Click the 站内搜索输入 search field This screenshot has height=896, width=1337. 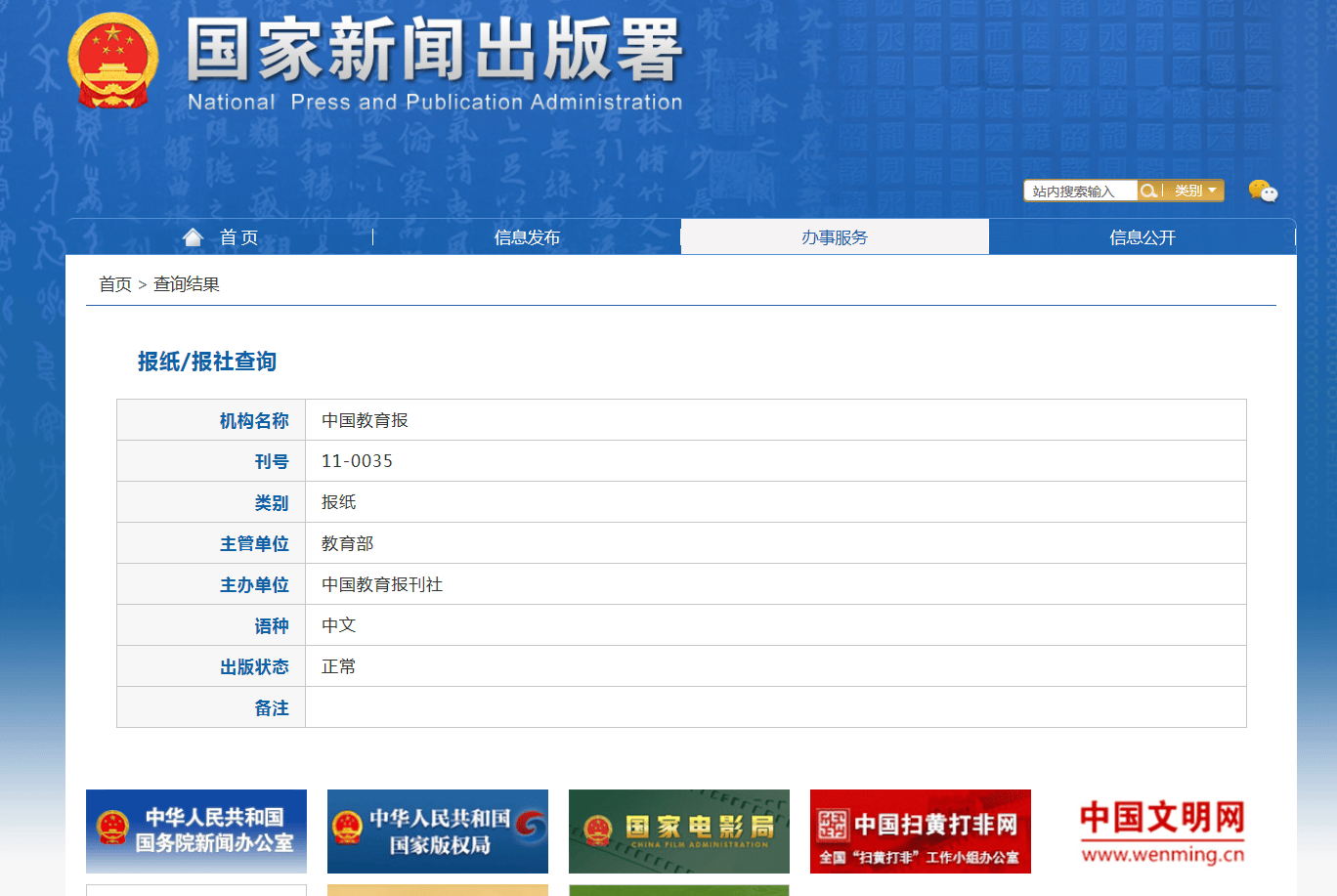(1079, 191)
